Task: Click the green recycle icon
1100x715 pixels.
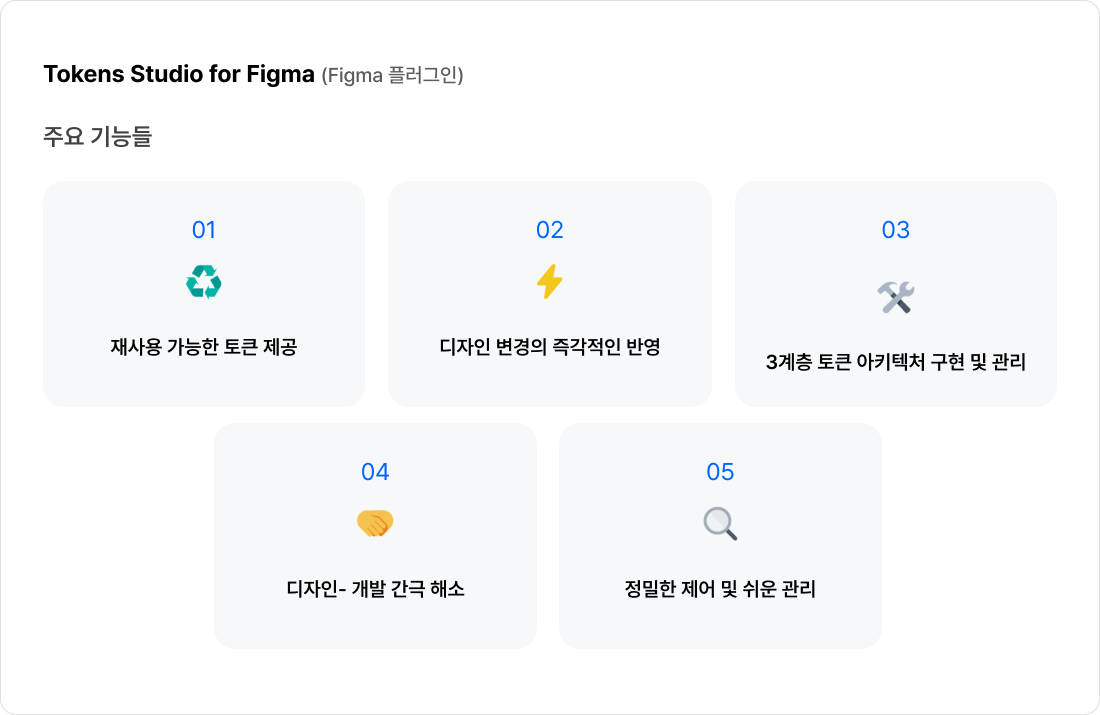Action: (x=204, y=282)
